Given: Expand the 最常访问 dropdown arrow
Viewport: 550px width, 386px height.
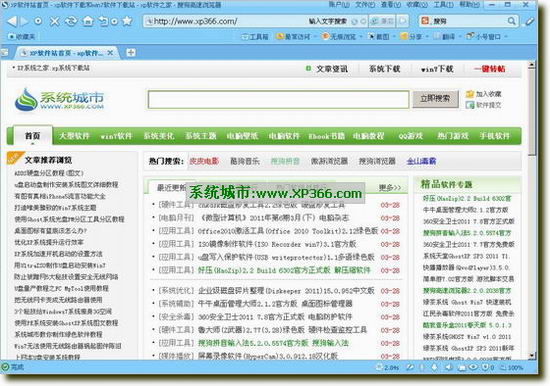Looking at the screenshot, I should (x=315, y=36).
